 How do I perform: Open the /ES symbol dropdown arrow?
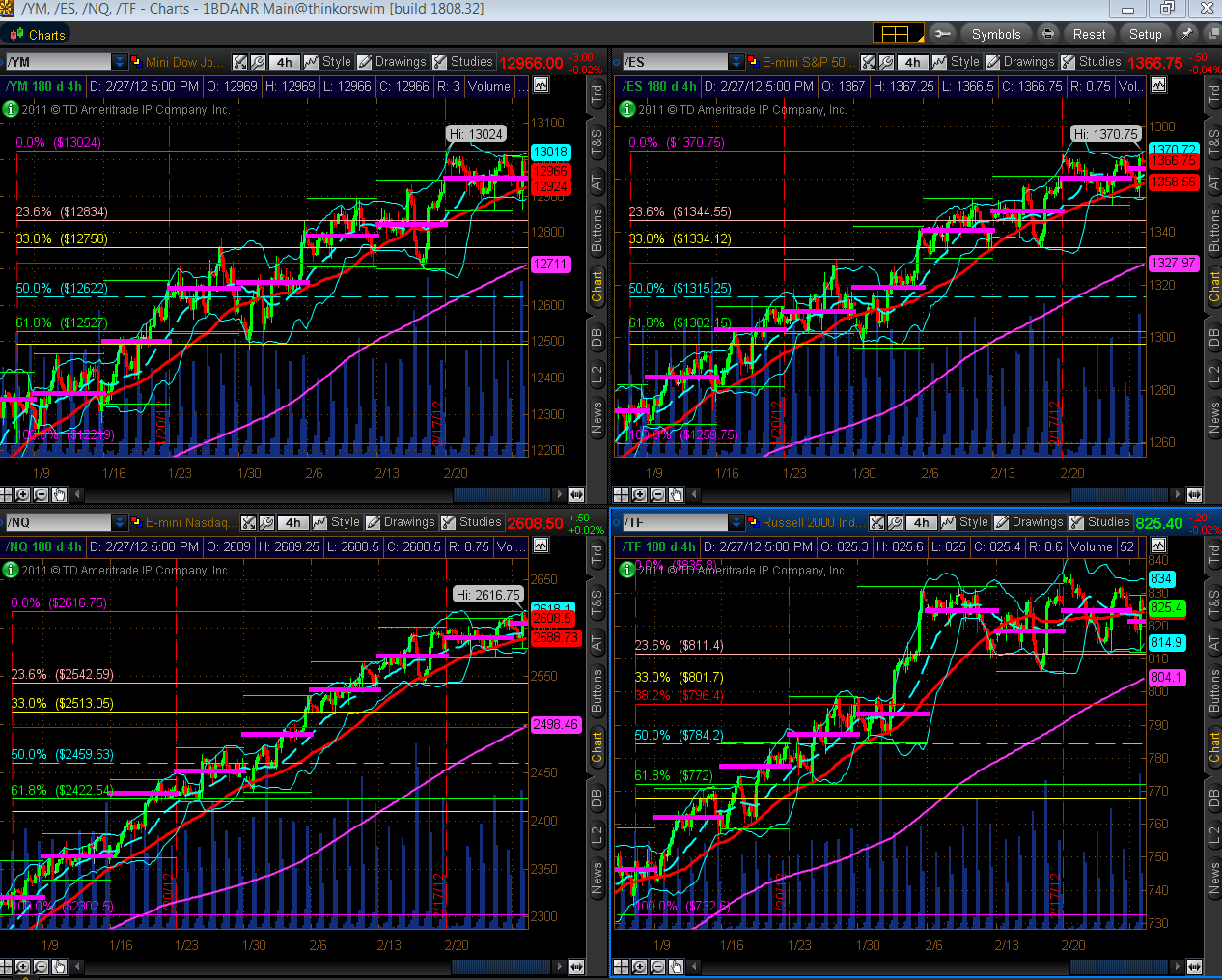736,62
